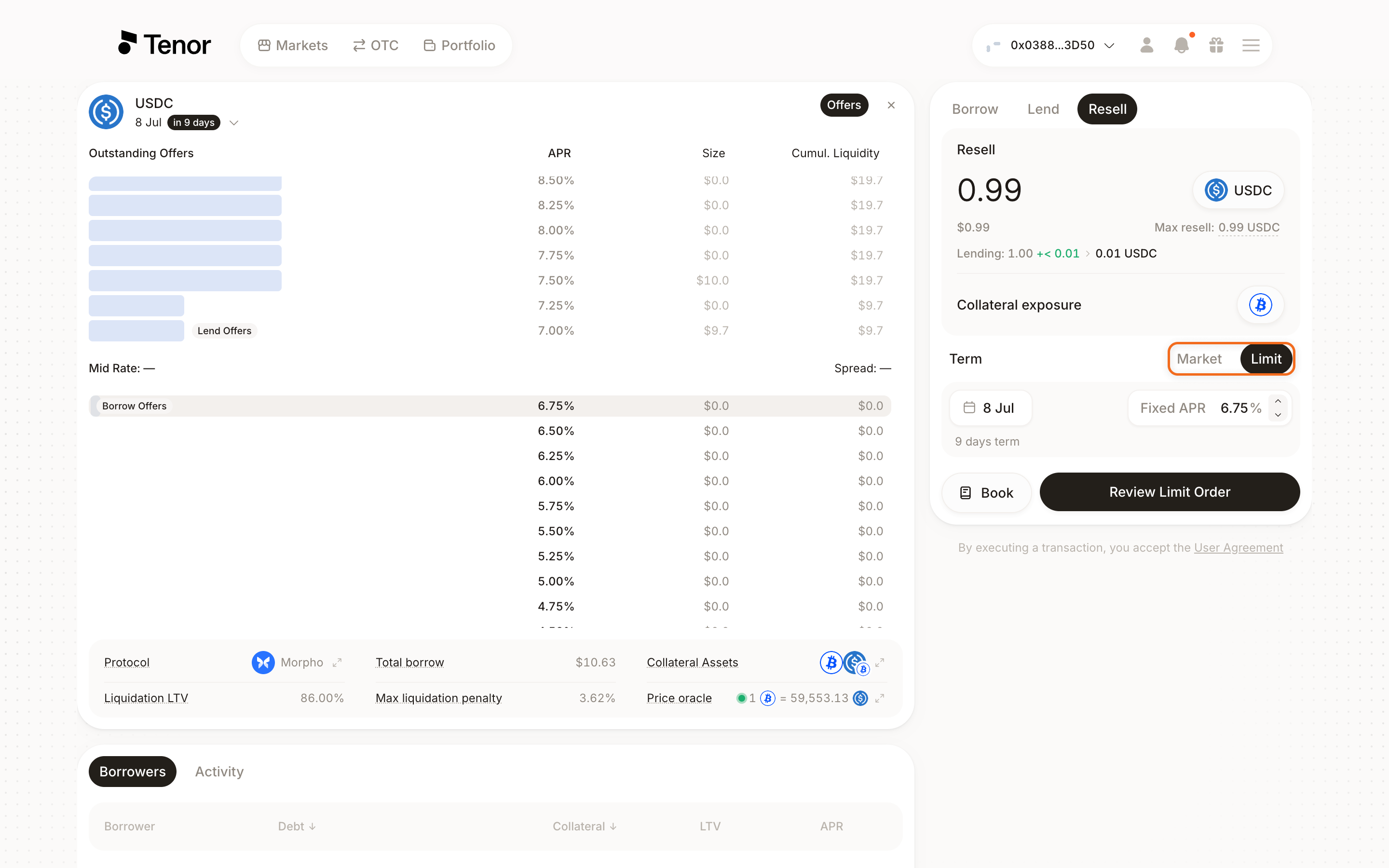Expand the wallet address dropdown
Viewport: 1389px width, 868px height.
tap(1109, 45)
